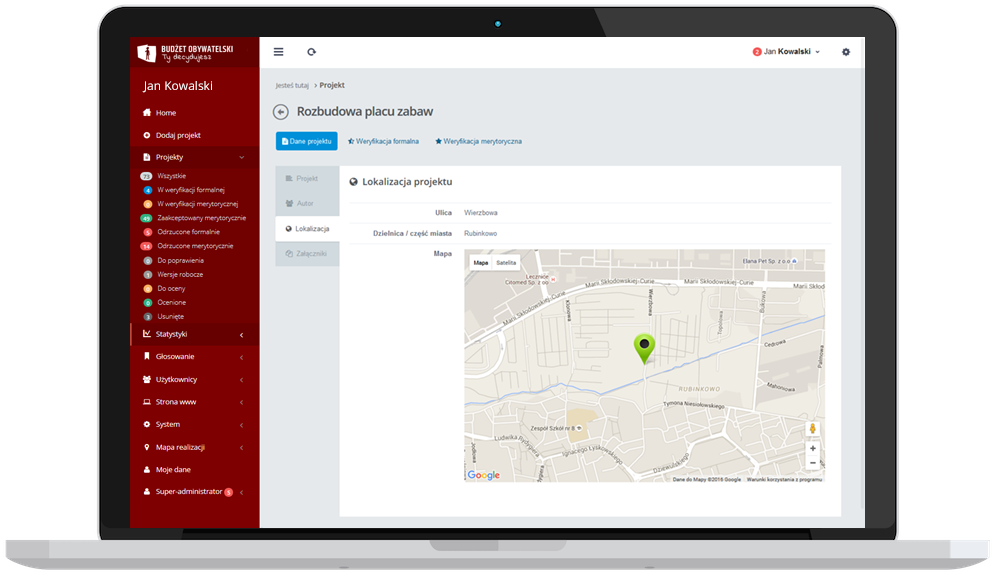Screen dimensions: 1000x578
Task: Show Wszystkie projects list
Action: pos(172,176)
